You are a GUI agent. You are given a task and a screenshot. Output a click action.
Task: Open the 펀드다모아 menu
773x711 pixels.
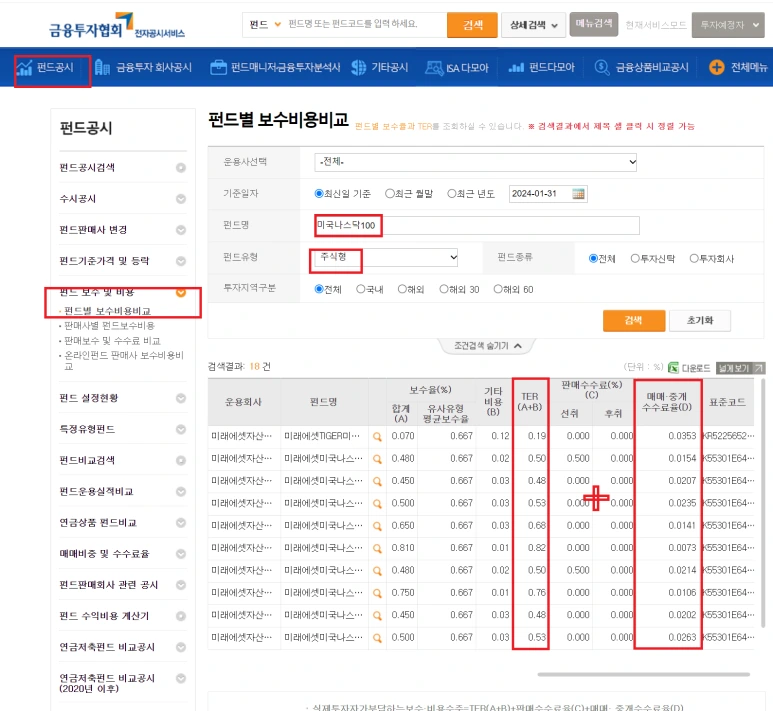tap(541, 67)
